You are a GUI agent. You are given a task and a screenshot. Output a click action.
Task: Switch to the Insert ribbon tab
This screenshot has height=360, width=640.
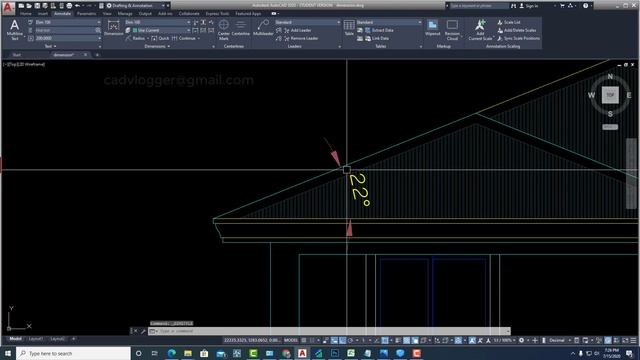pos(43,13)
